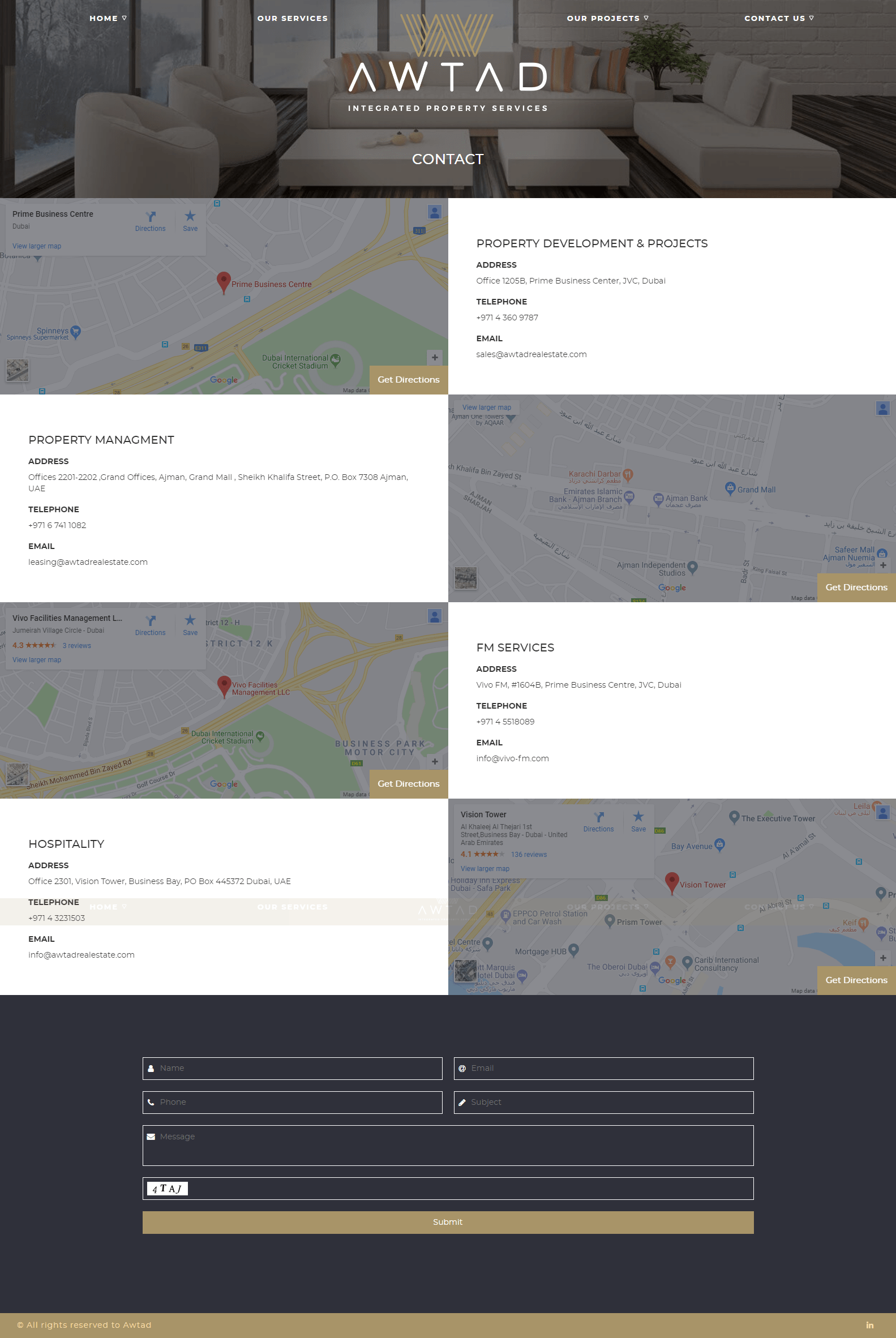Viewport: 896px width, 1338px height.
Task: Expand HOME dropdown arrow in header
Action: (124, 18)
